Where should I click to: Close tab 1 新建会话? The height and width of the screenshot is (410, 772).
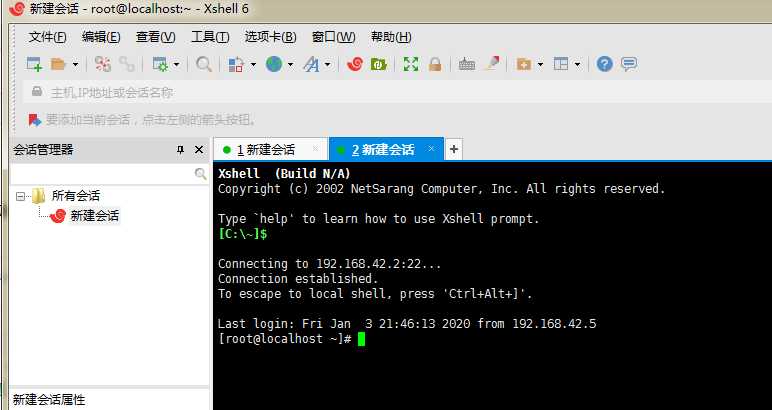(x=316, y=149)
